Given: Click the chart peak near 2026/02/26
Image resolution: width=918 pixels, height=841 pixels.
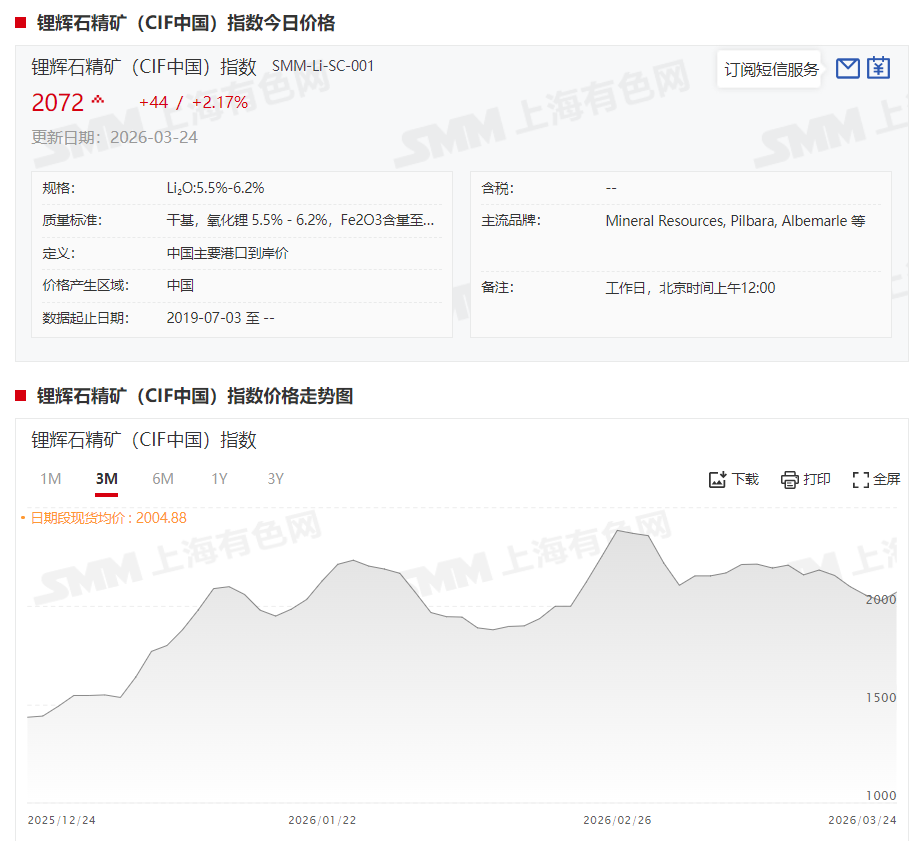Looking at the screenshot, I should 618,531.
